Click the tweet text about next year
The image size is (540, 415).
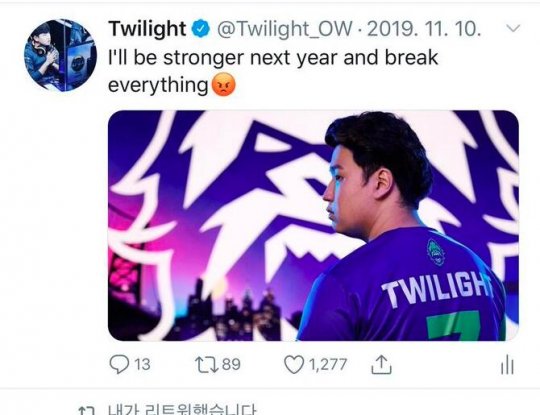[x=273, y=71]
